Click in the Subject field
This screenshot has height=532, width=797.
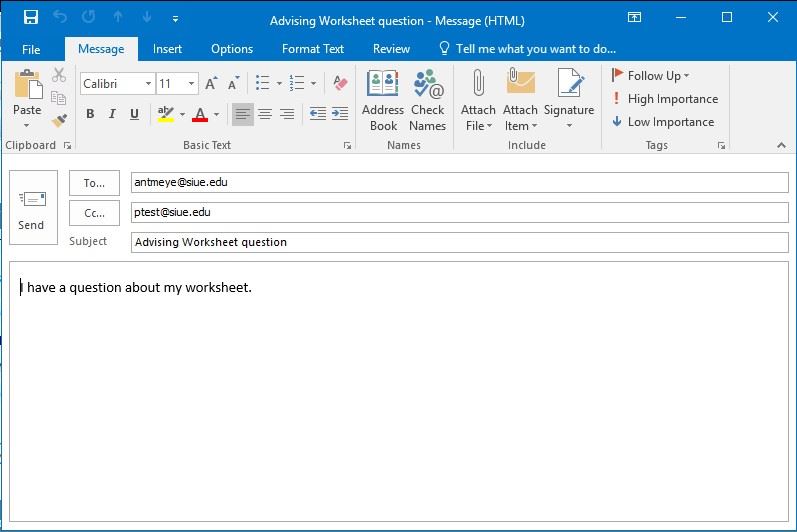point(458,242)
